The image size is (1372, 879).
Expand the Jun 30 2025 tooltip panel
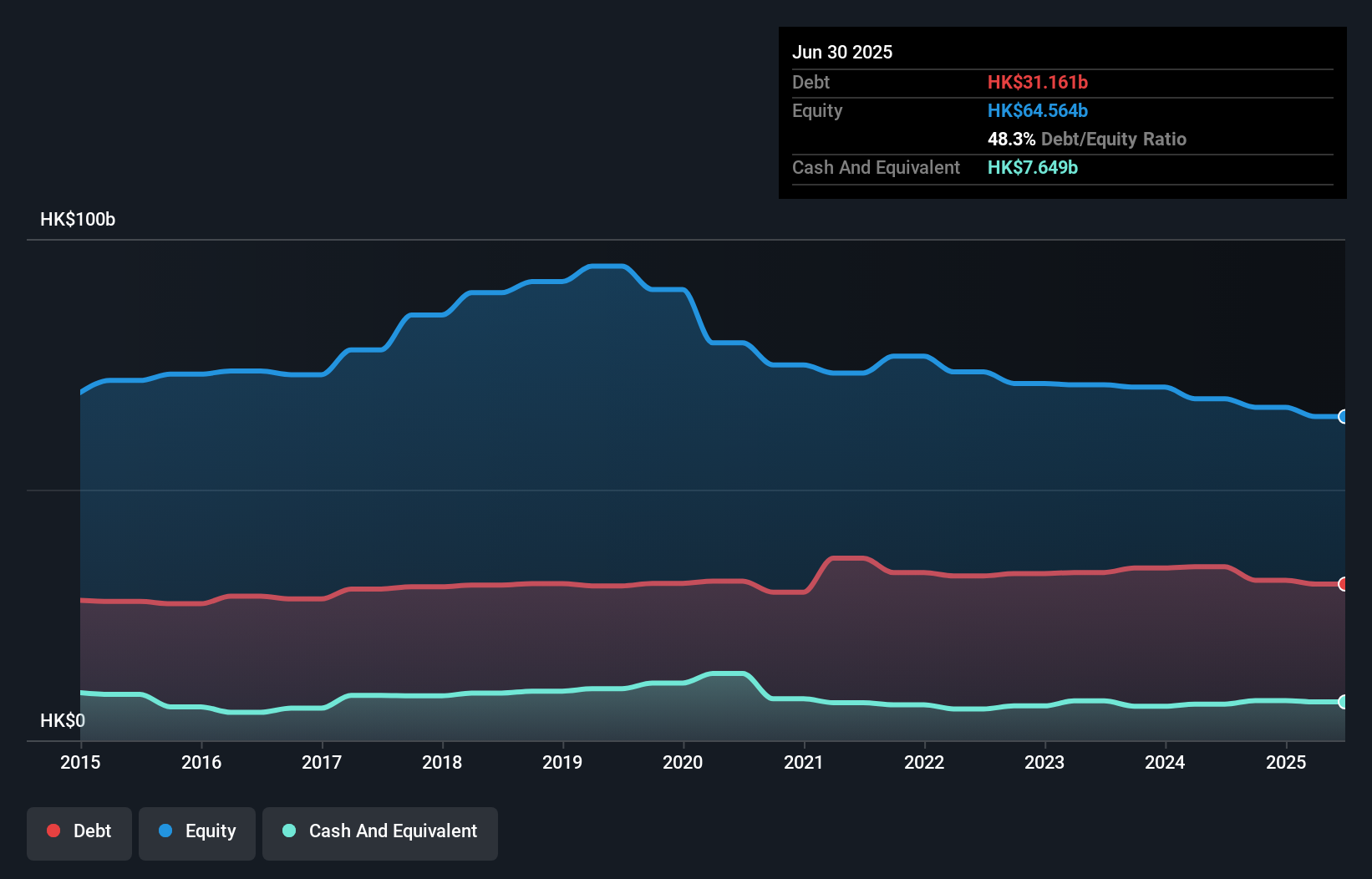[842, 52]
